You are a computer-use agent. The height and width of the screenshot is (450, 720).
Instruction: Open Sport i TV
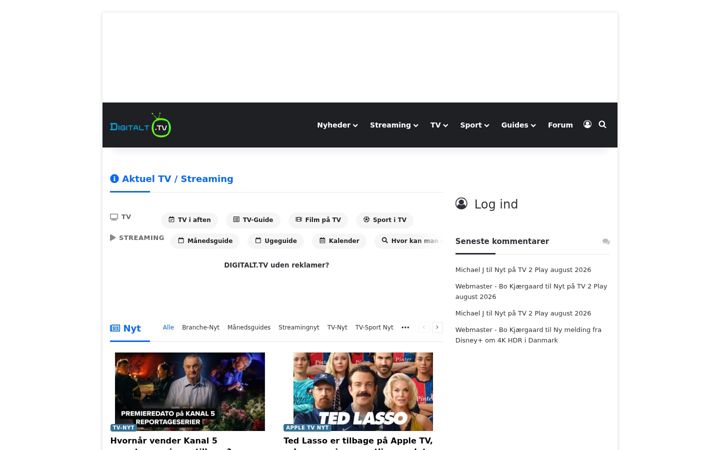tap(385, 220)
